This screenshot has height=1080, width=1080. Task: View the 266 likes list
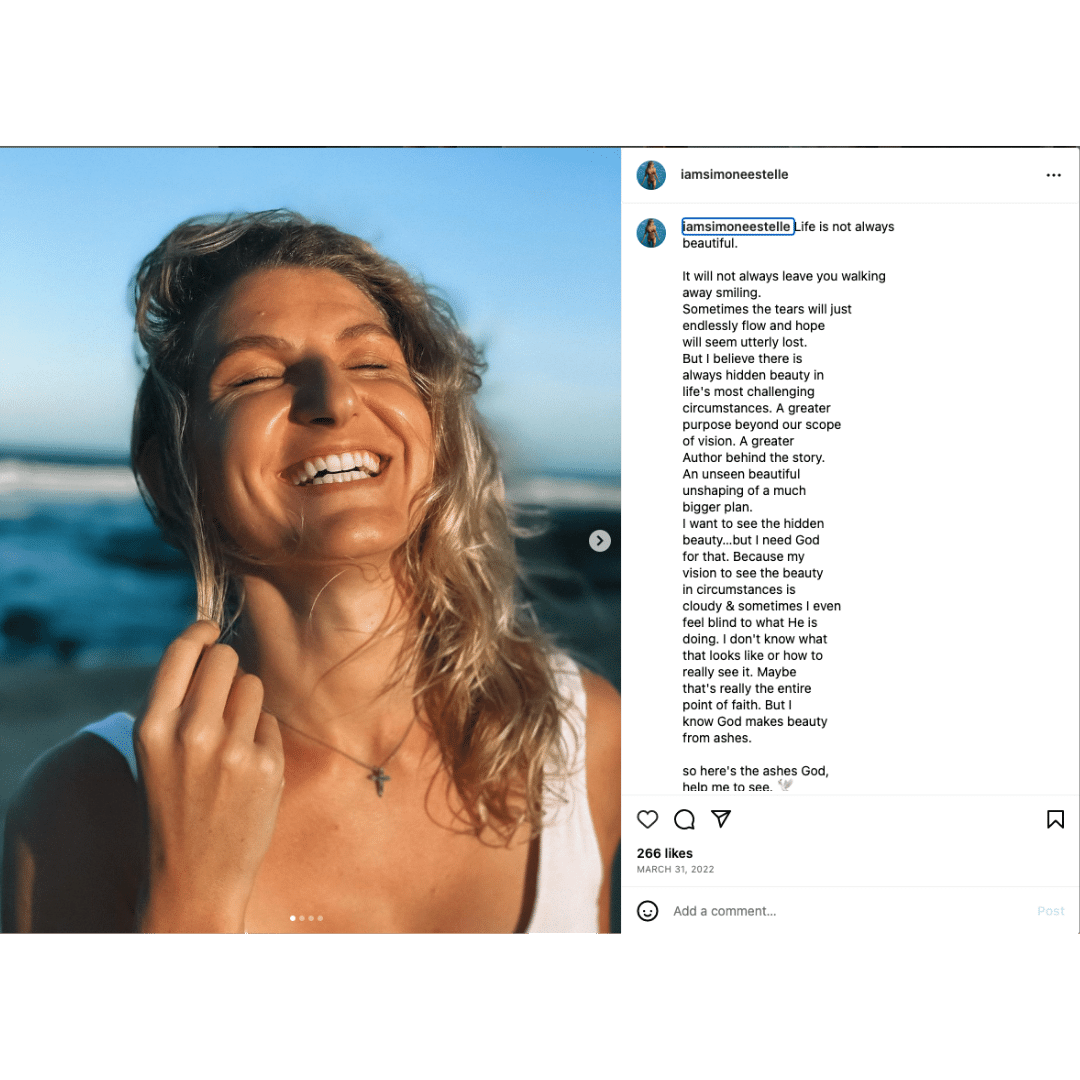[x=664, y=853]
